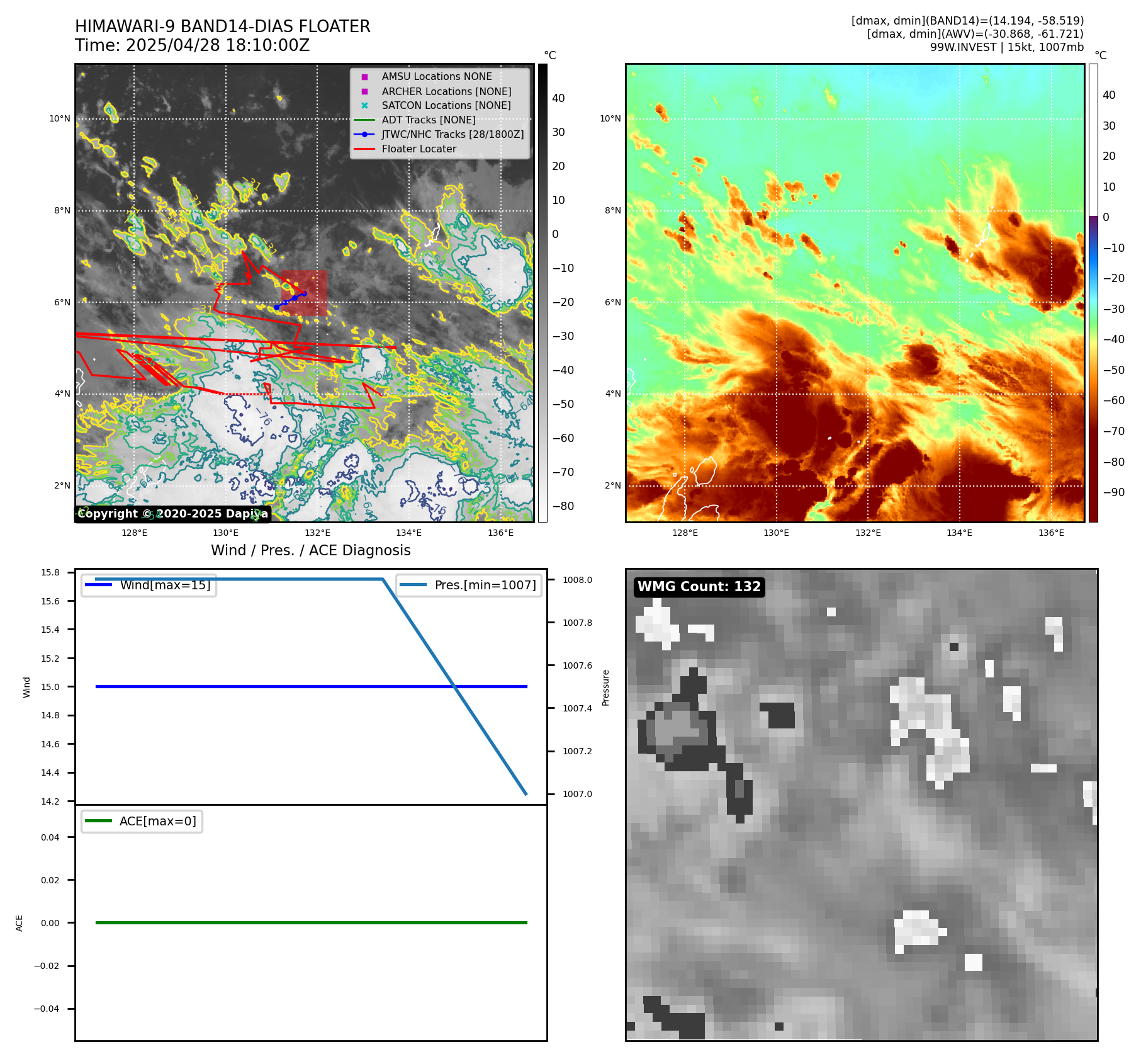Click the -90 tick on rainbow colorbar

(1114, 492)
